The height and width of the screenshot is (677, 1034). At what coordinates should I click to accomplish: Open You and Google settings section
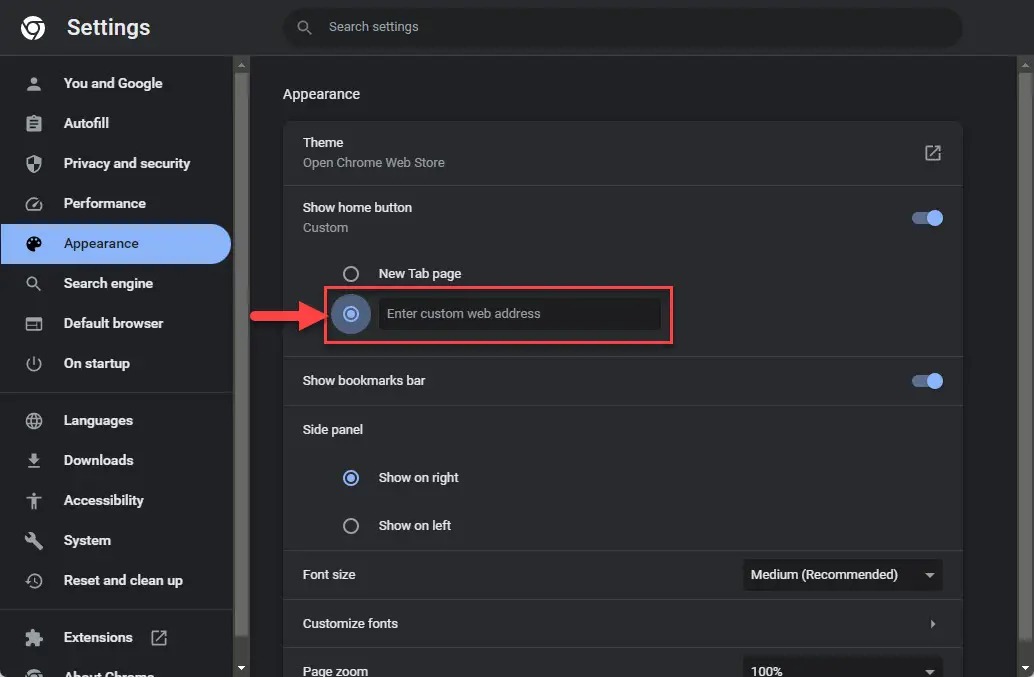click(x=113, y=84)
